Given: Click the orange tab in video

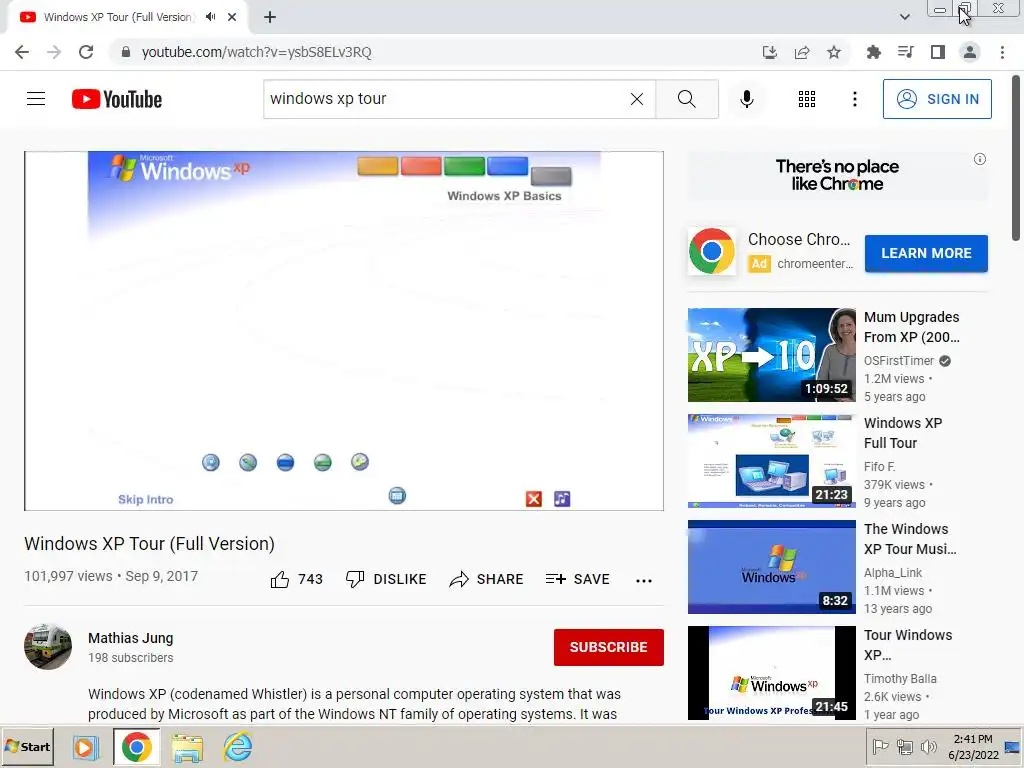Looking at the screenshot, I should (377, 166).
